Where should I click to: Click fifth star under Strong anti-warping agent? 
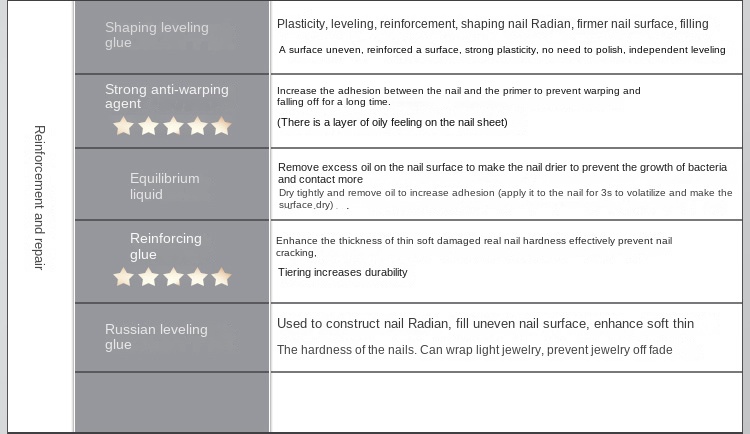coord(221,126)
